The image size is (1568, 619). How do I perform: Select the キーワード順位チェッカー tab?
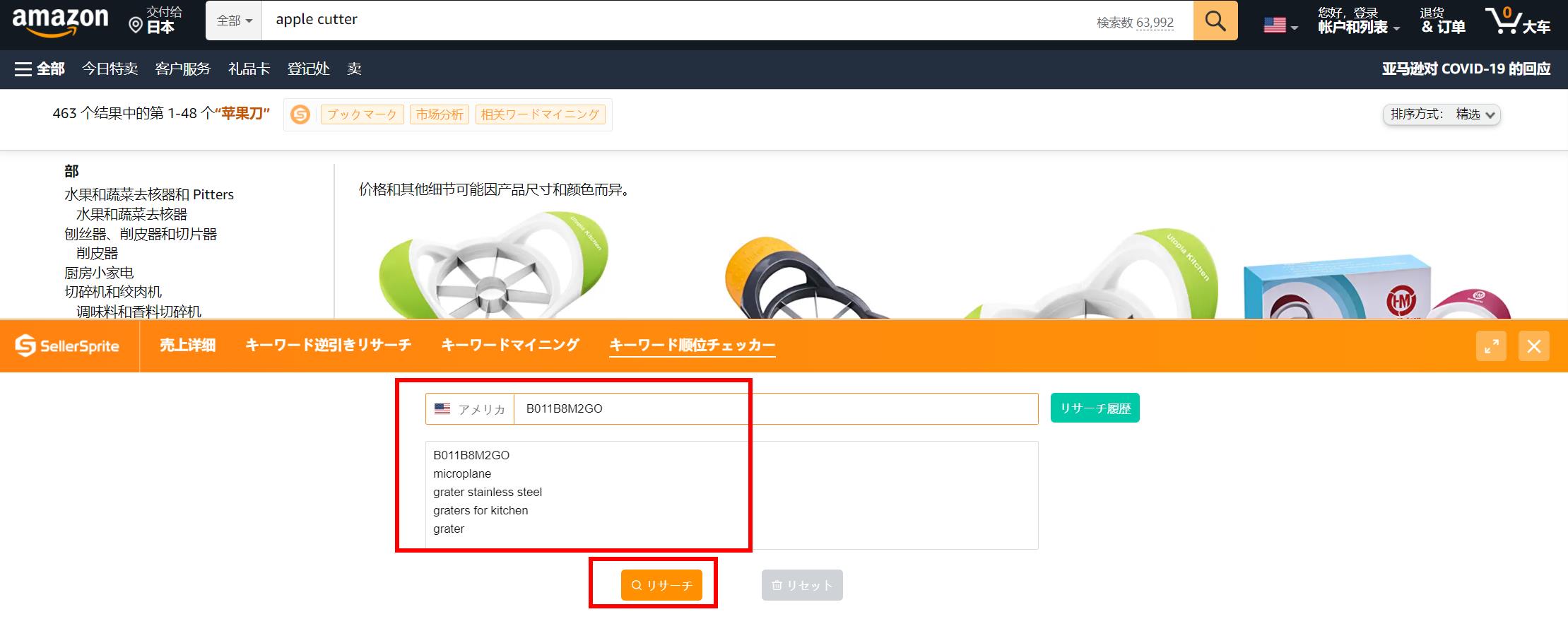[x=692, y=346]
